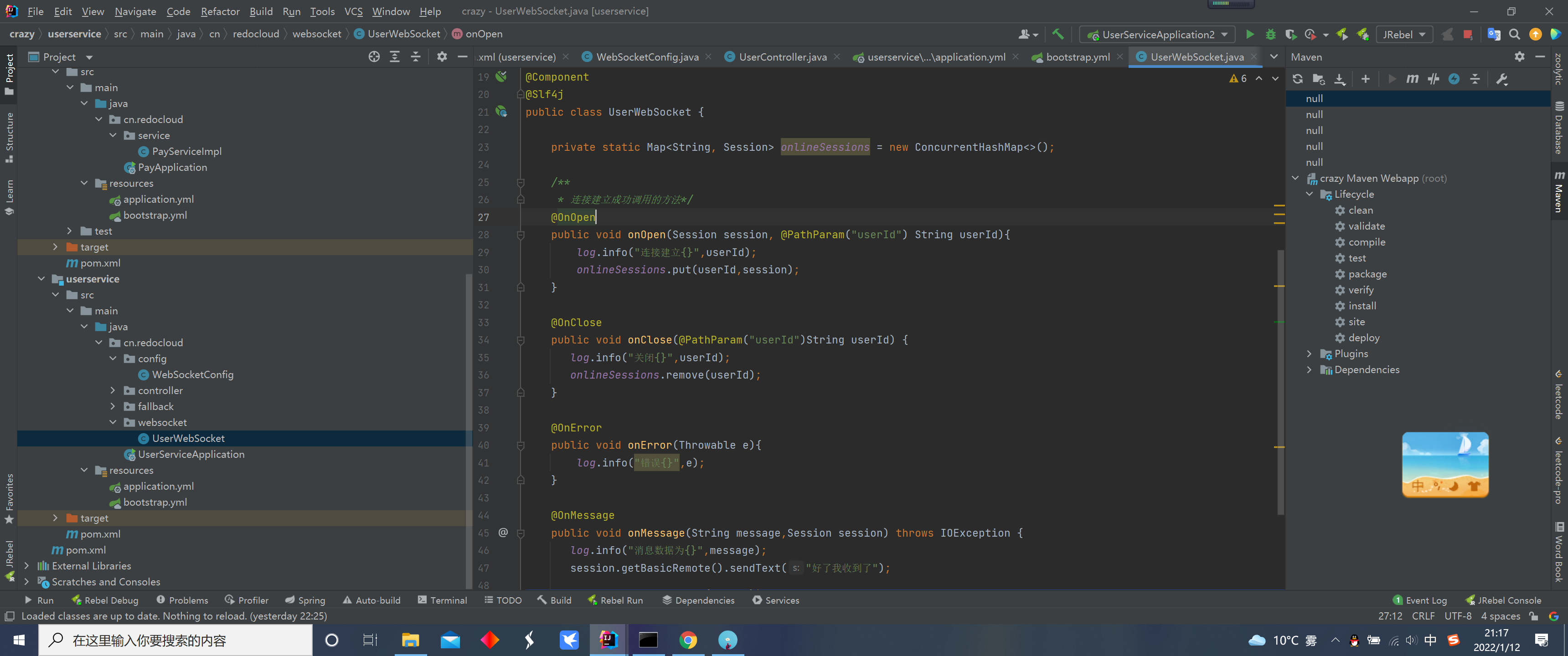Viewport: 1568px width, 656px height.
Task: Open the Refactor menu
Action: click(x=220, y=11)
